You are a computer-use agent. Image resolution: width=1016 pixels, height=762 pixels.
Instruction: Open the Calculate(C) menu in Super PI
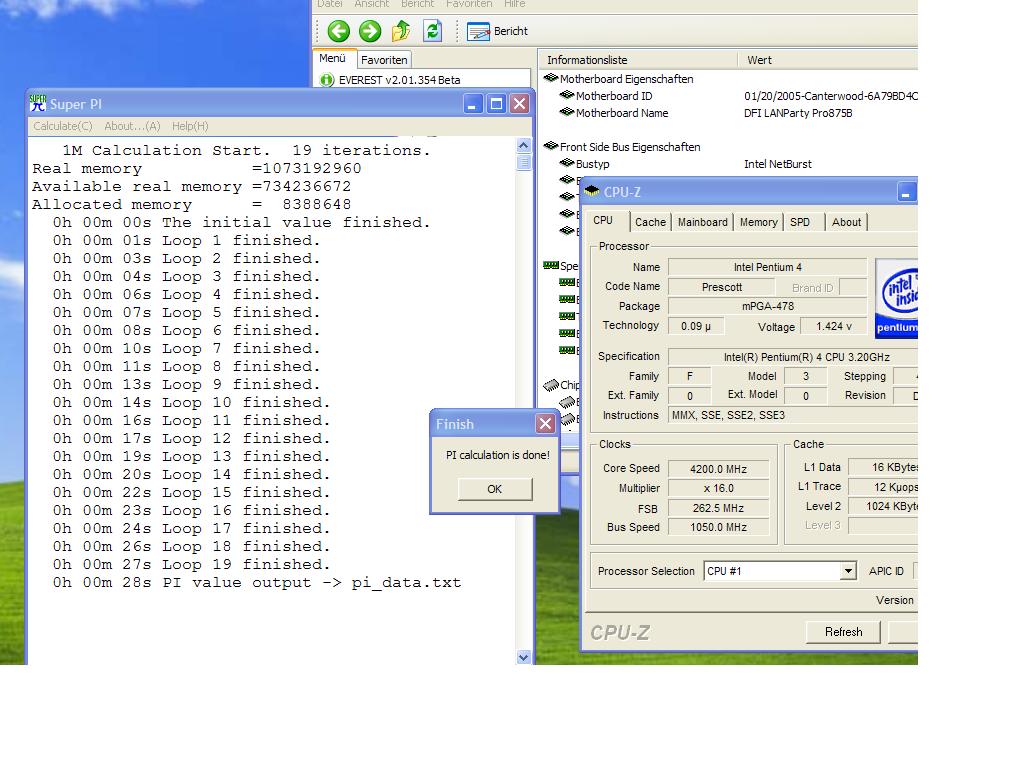63,126
